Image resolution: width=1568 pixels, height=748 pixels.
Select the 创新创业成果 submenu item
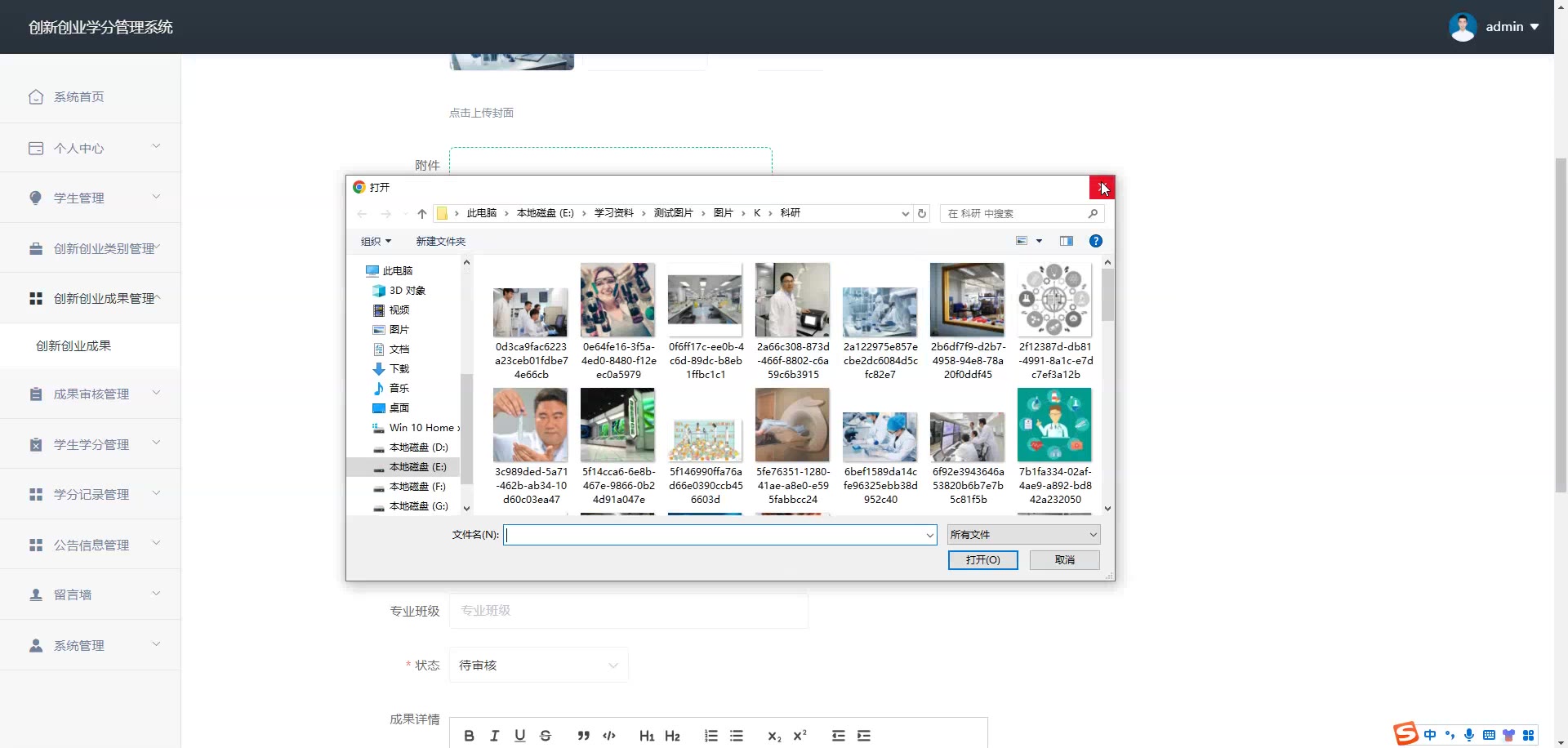coord(90,345)
